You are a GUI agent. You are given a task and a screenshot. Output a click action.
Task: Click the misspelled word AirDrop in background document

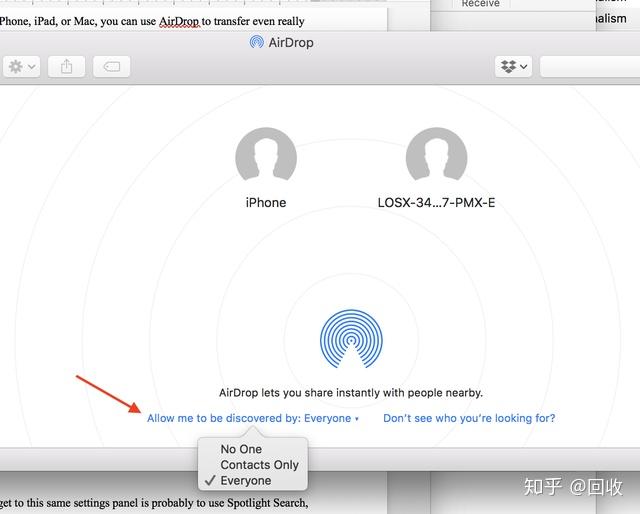tap(179, 21)
